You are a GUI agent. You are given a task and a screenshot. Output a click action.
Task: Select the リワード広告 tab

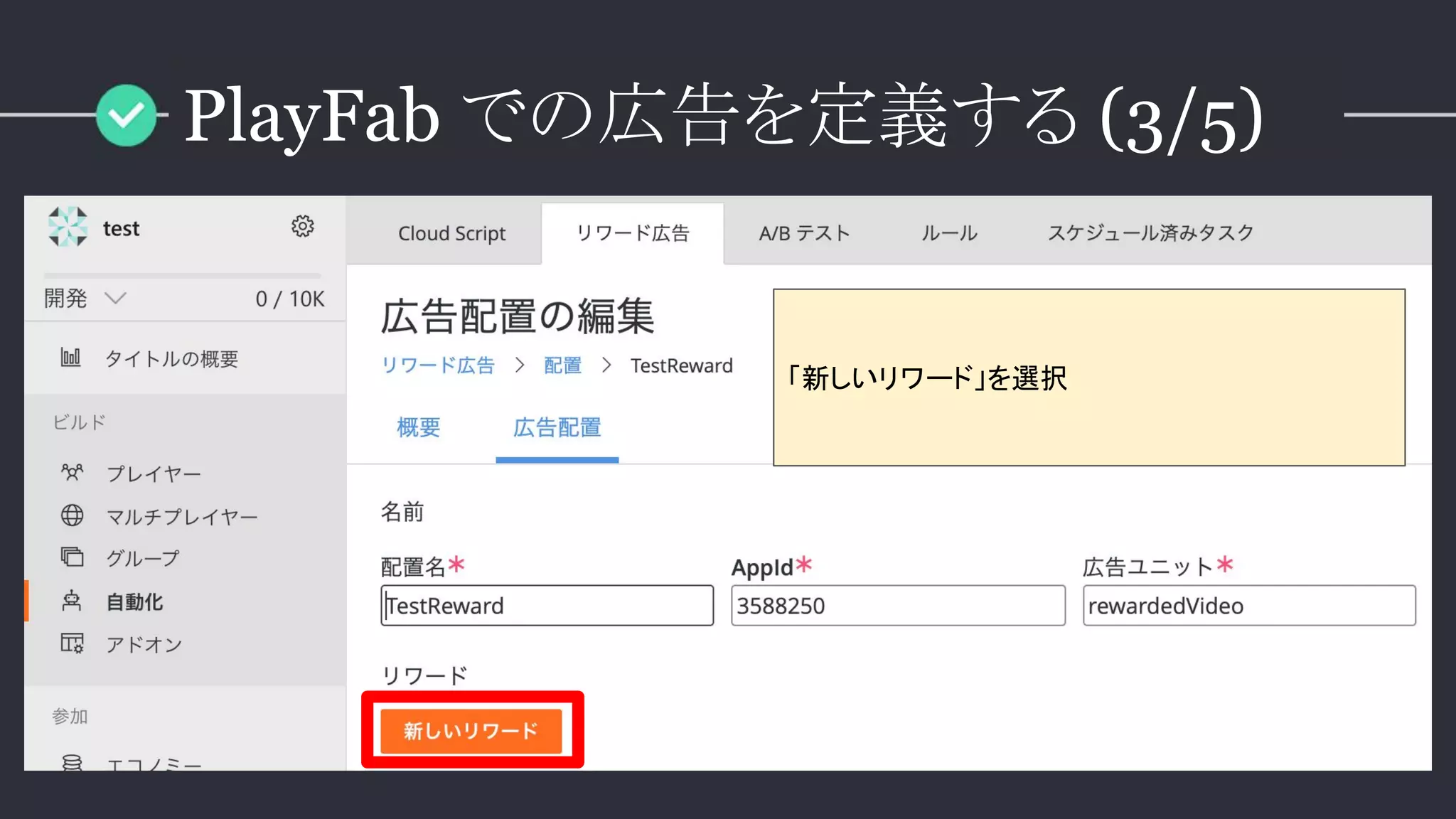(x=633, y=233)
